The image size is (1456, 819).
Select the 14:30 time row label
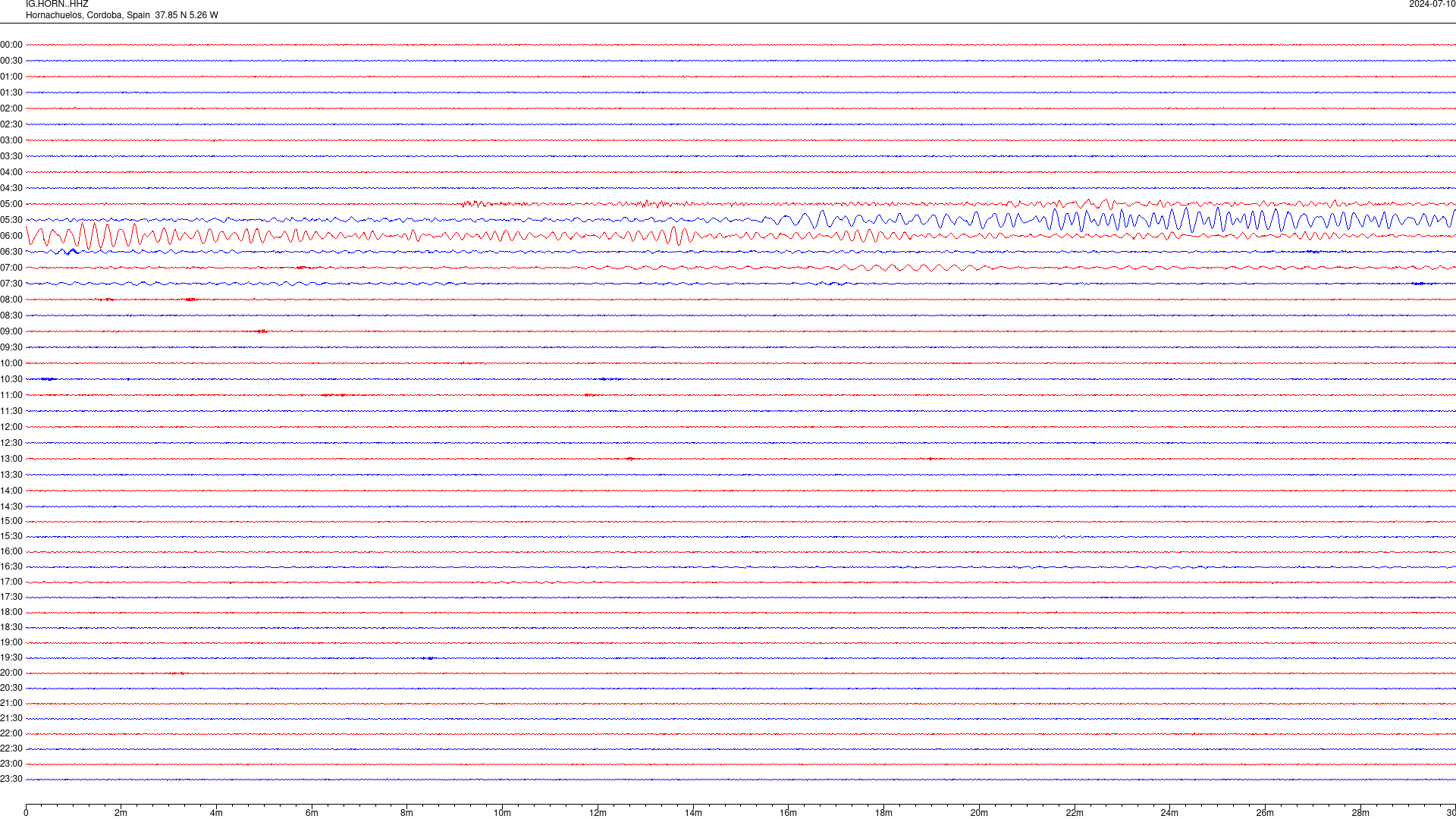pyautogui.click(x=11, y=507)
